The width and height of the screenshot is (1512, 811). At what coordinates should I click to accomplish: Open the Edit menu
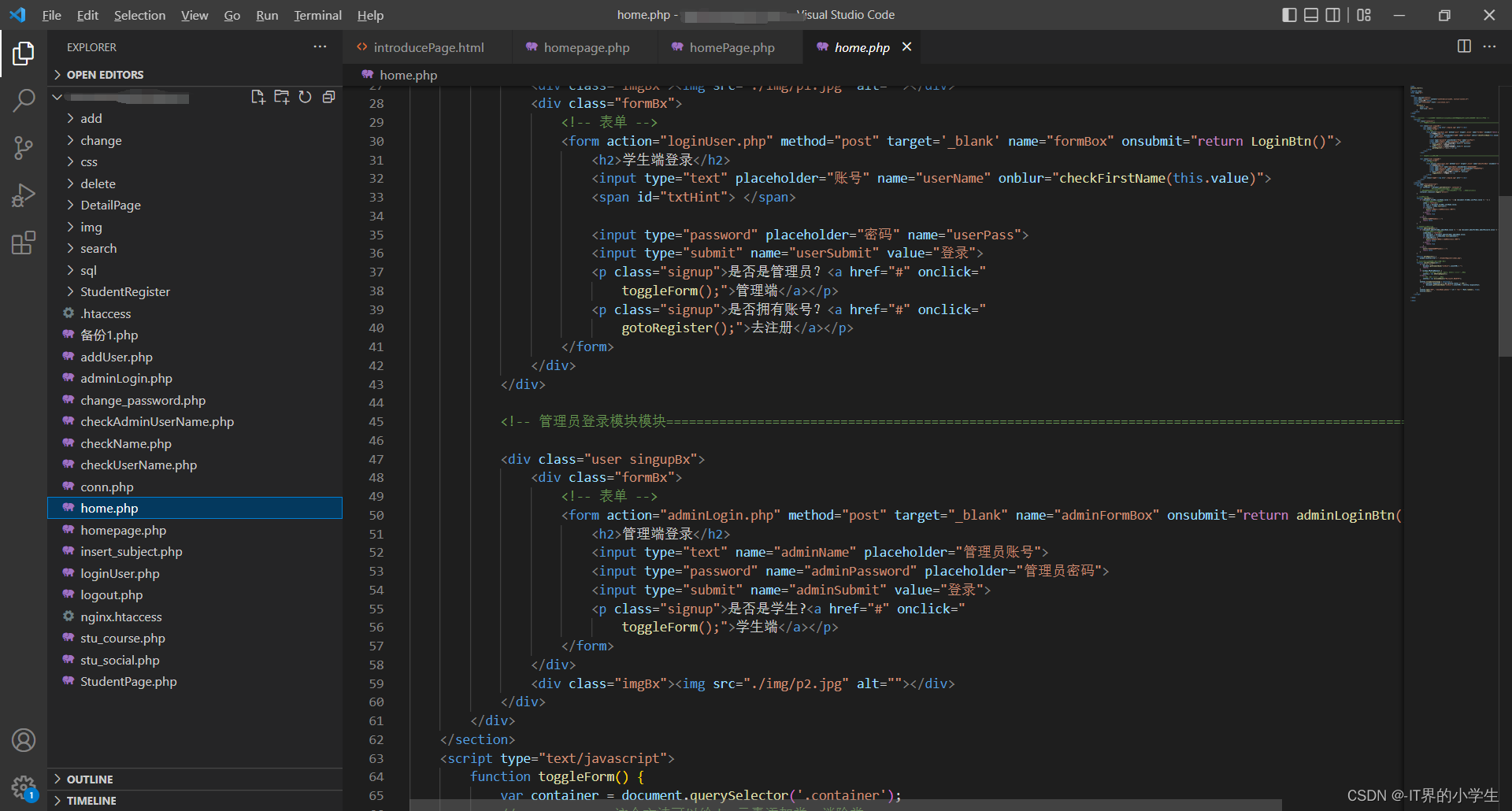(x=87, y=15)
